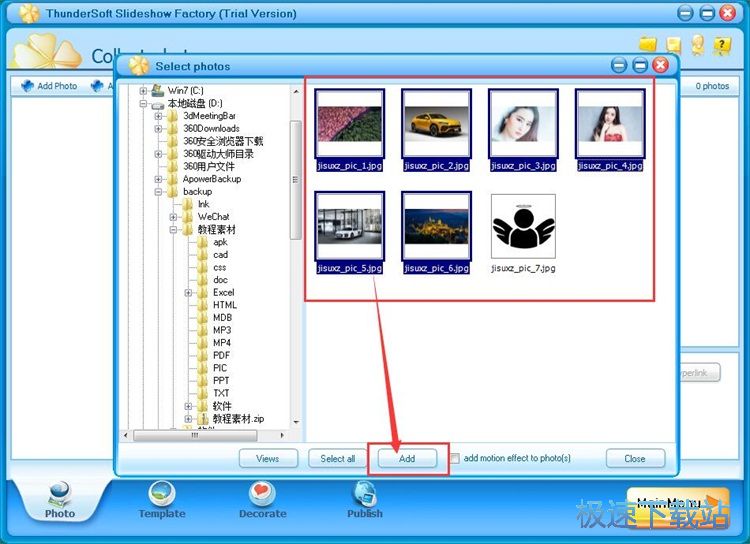Expand the 360驱动大师目录 folder node
The image size is (750, 544).
tap(158, 154)
